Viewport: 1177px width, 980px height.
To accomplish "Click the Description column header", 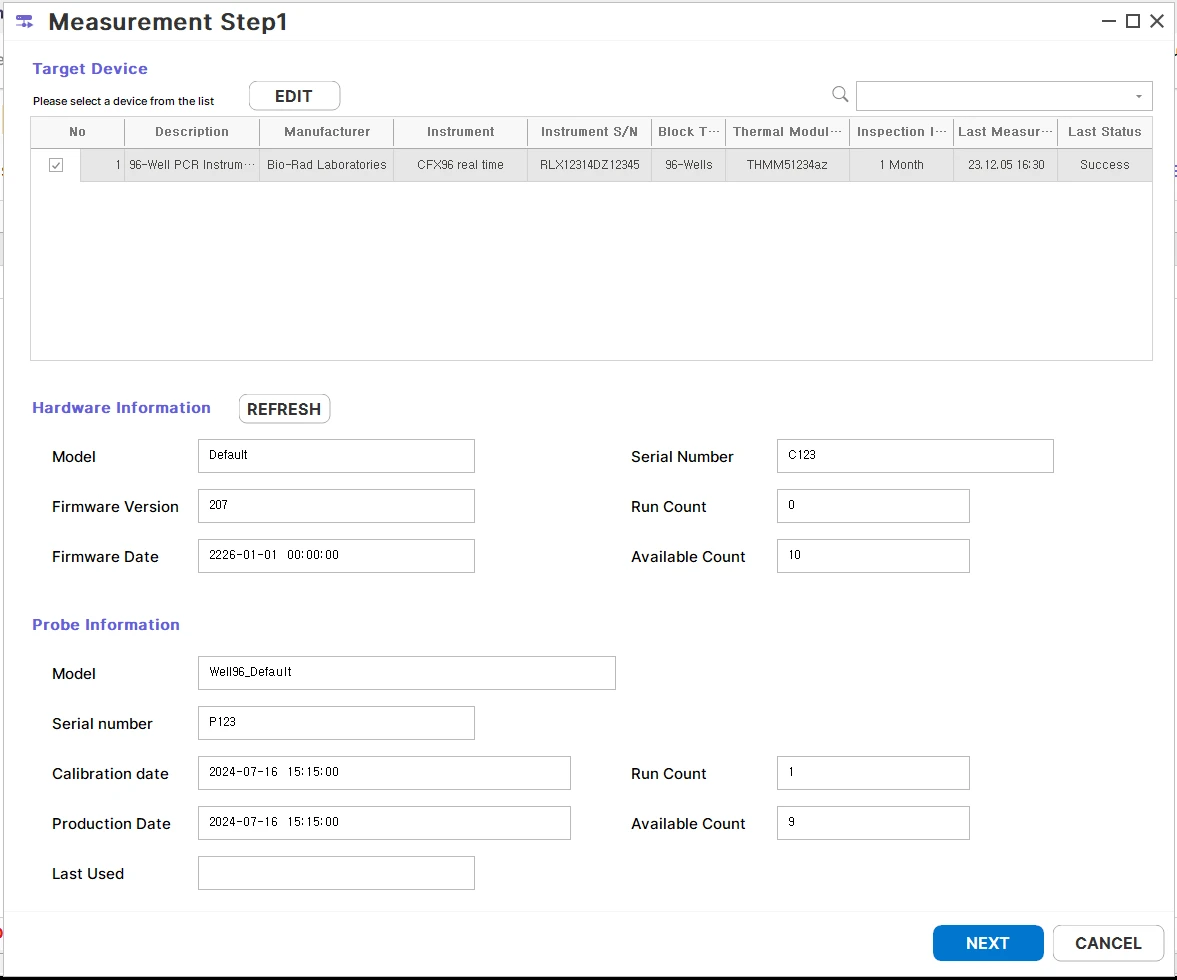I will (192, 132).
